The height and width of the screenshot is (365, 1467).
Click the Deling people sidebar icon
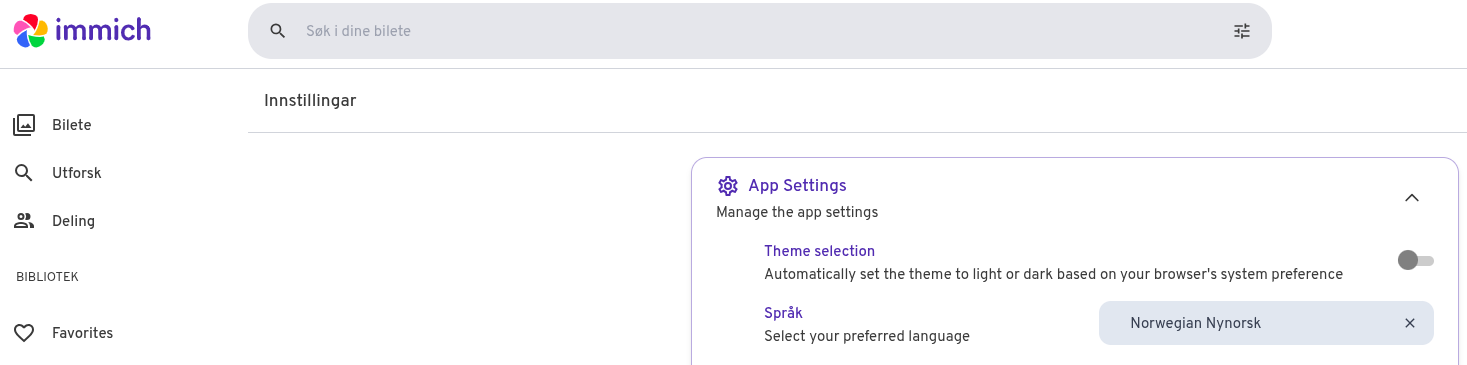coord(24,221)
